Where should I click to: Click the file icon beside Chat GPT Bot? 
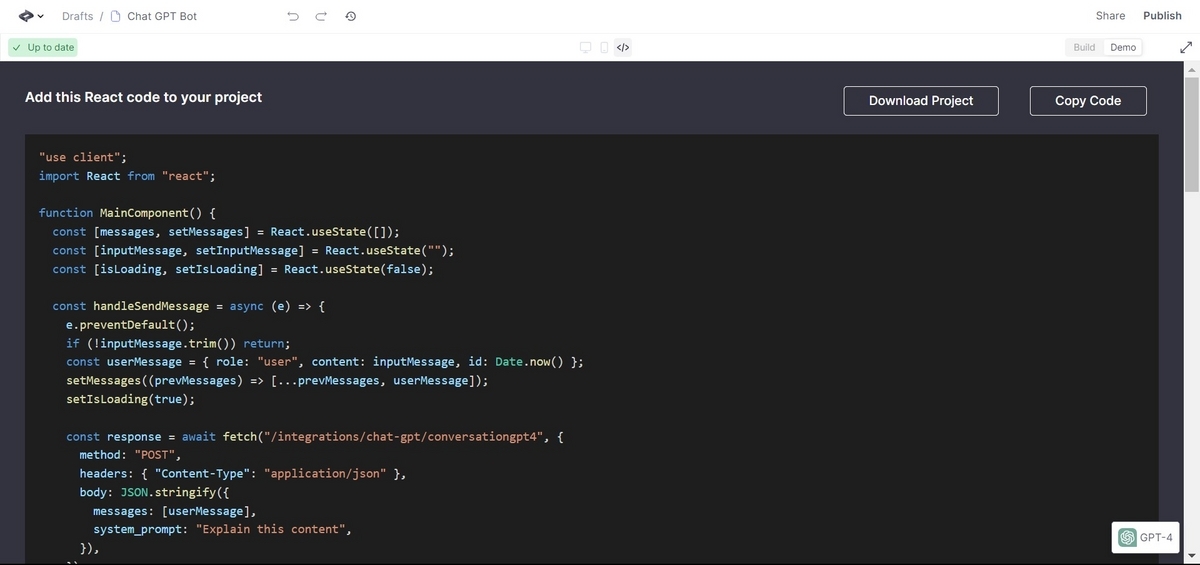(115, 16)
